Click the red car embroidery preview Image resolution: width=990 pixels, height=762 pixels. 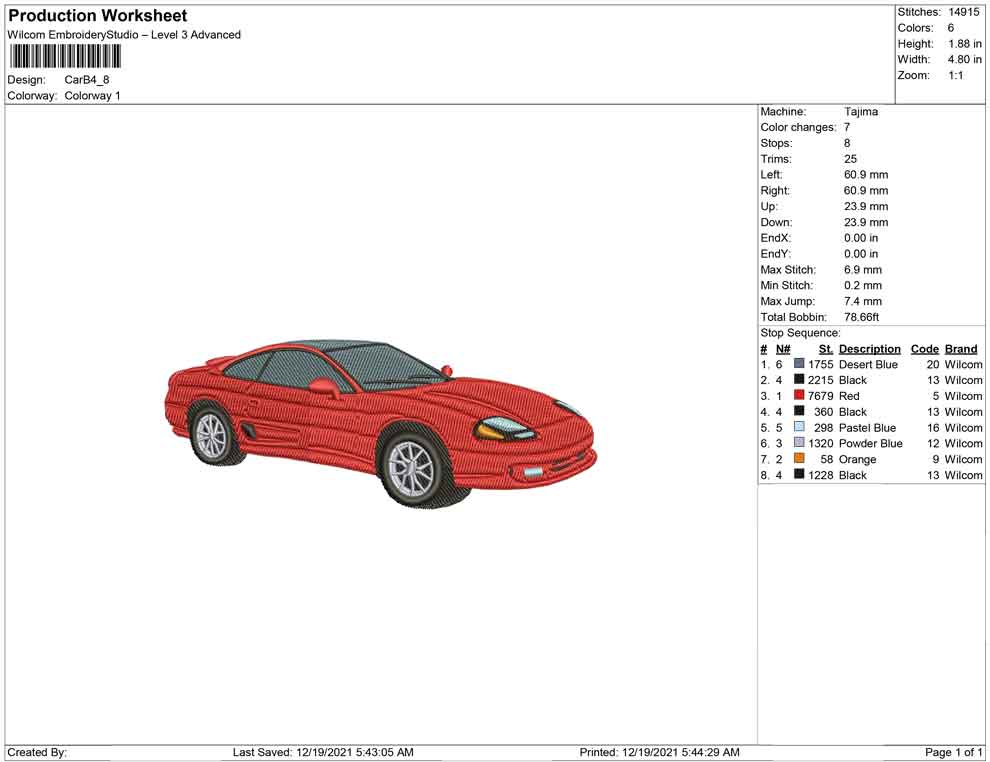pos(380,418)
